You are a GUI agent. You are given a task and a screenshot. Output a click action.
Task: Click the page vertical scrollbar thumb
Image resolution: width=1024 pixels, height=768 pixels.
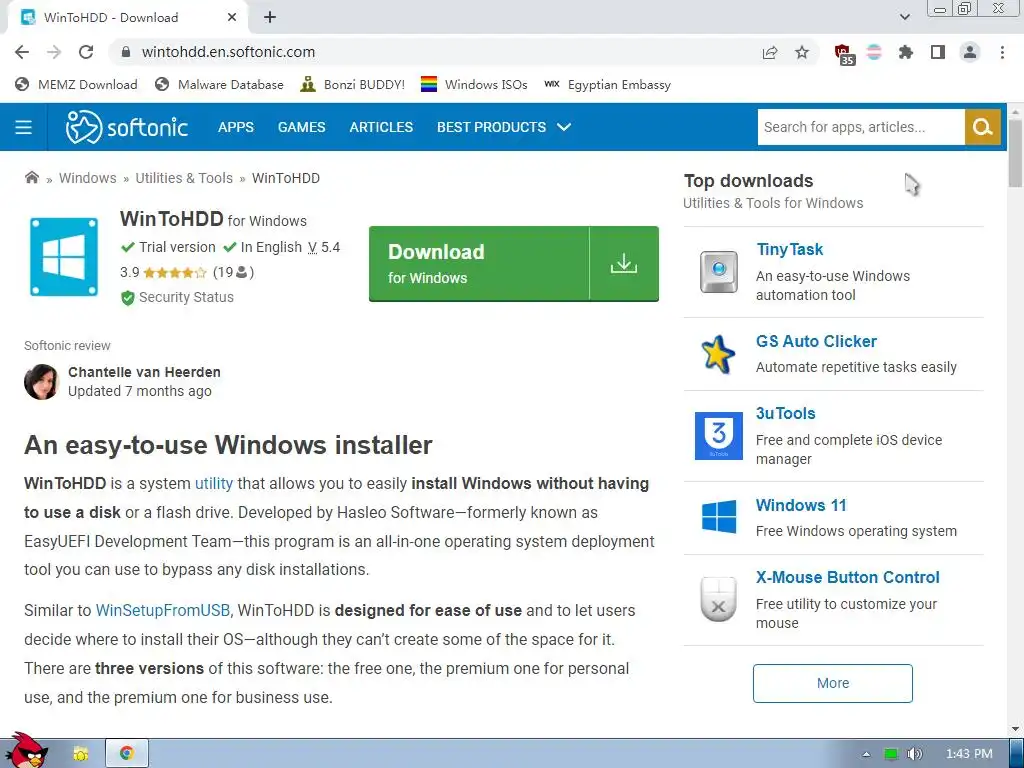coord(1015,153)
